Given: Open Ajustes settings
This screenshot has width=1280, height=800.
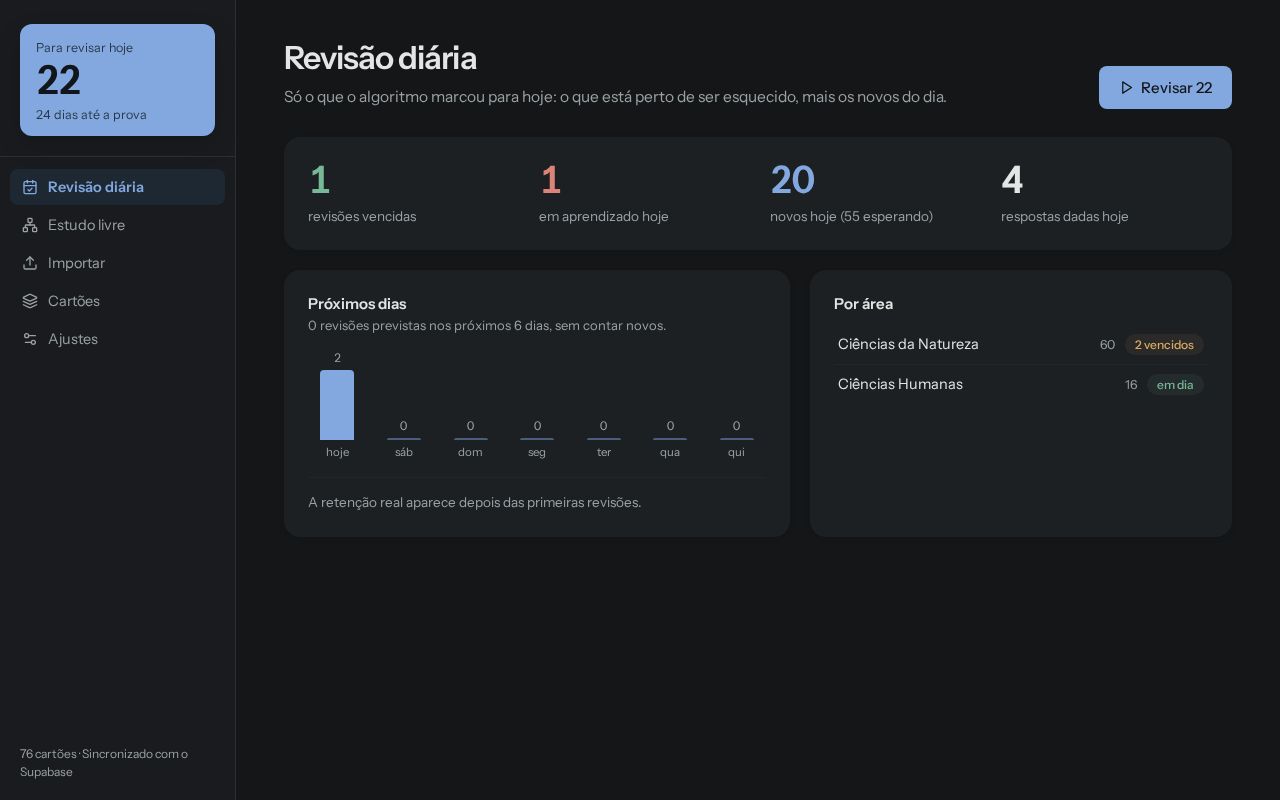Looking at the screenshot, I should (x=117, y=339).
